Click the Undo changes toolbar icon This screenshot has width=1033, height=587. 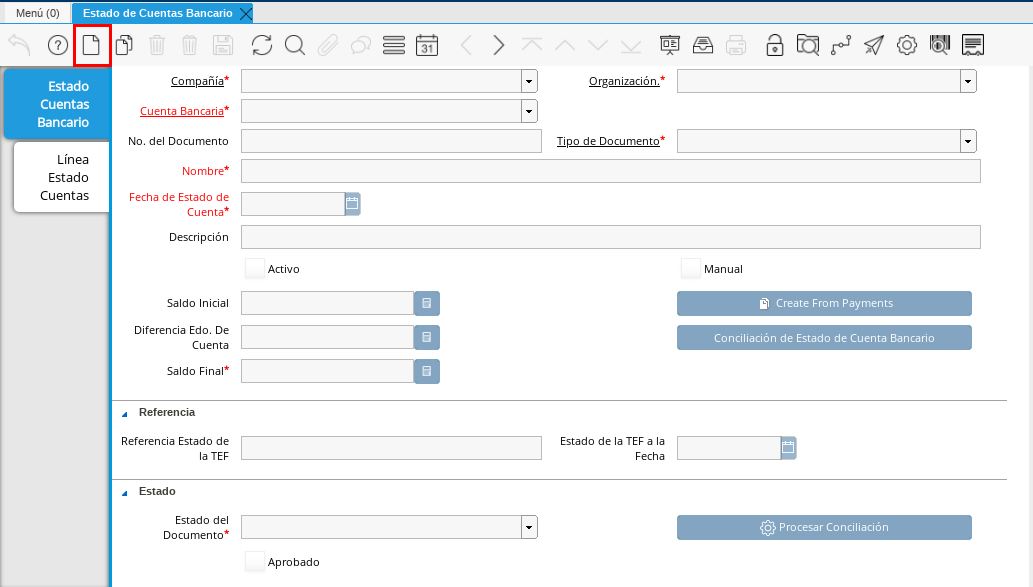click(x=20, y=45)
